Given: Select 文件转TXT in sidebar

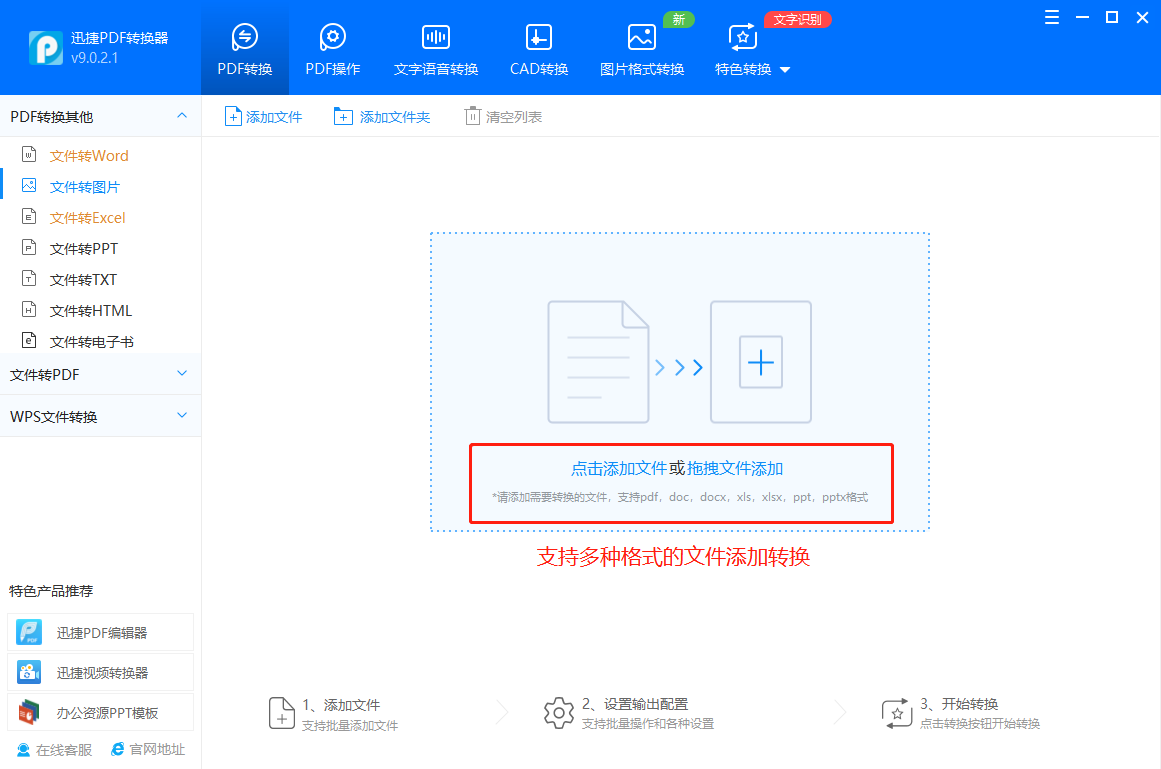Looking at the screenshot, I should pos(83,280).
